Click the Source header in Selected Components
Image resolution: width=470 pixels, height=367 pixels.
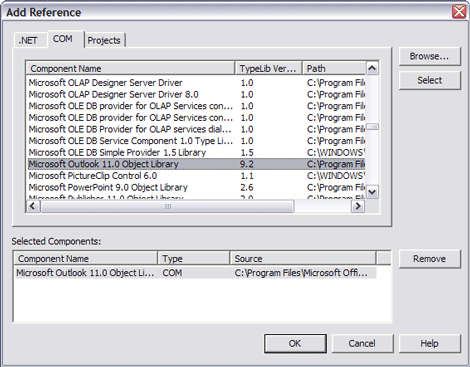click(303, 259)
